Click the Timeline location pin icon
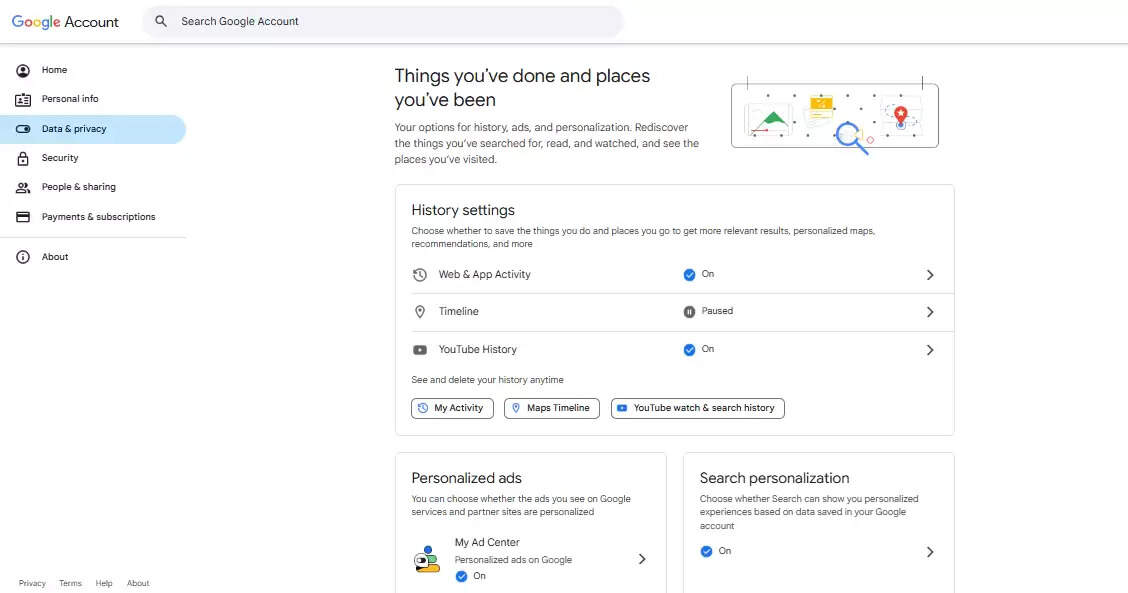The width and height of the screenshot is (1128, 593). [420, 312]
